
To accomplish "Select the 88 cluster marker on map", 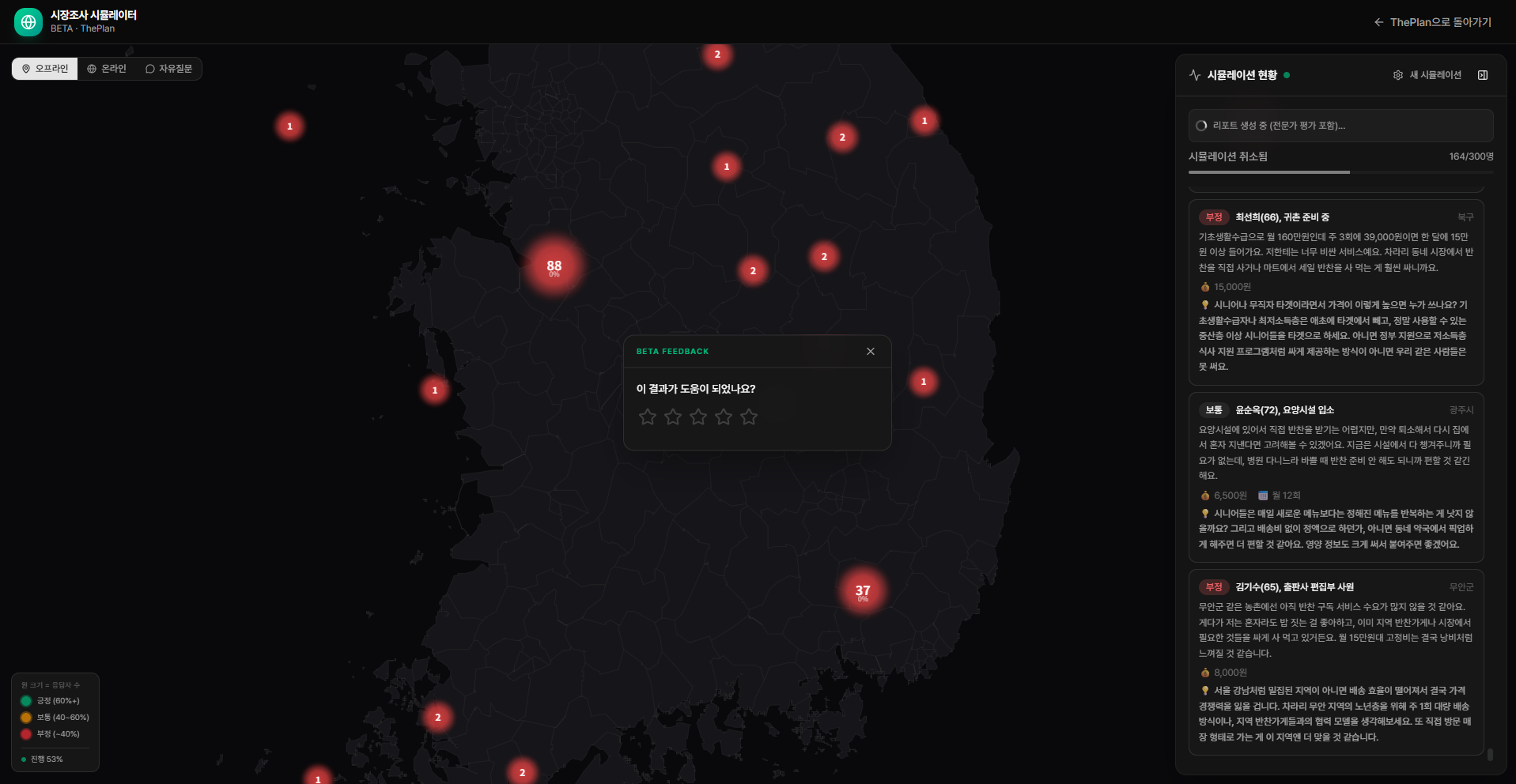I will click(554, 266).
